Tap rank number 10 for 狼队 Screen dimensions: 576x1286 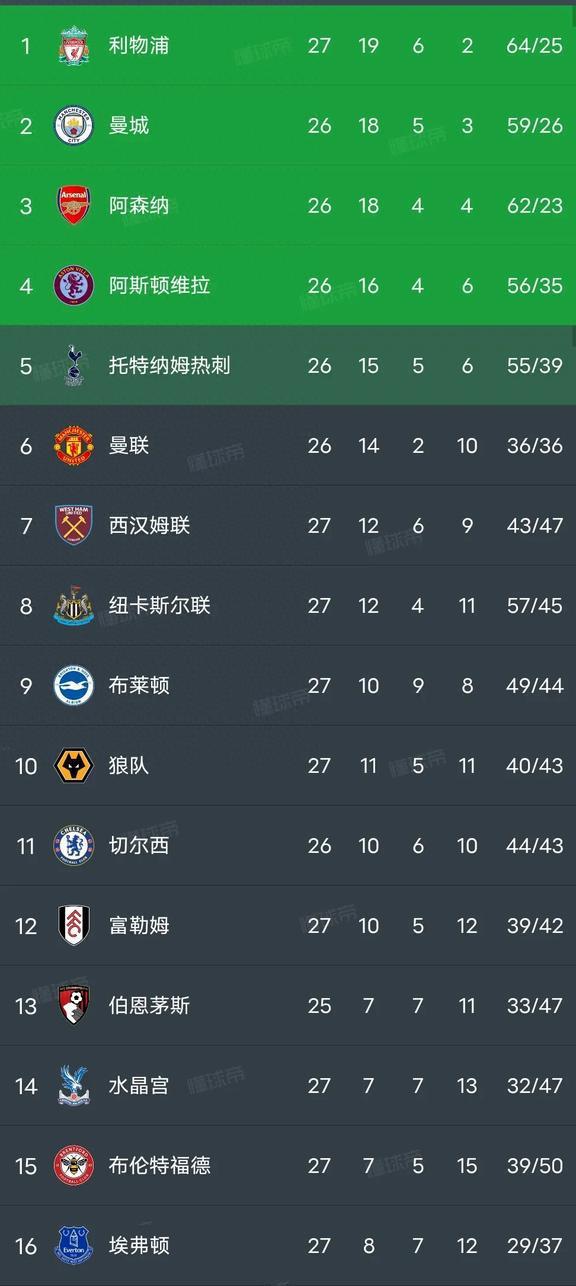(x=26, y=765)
